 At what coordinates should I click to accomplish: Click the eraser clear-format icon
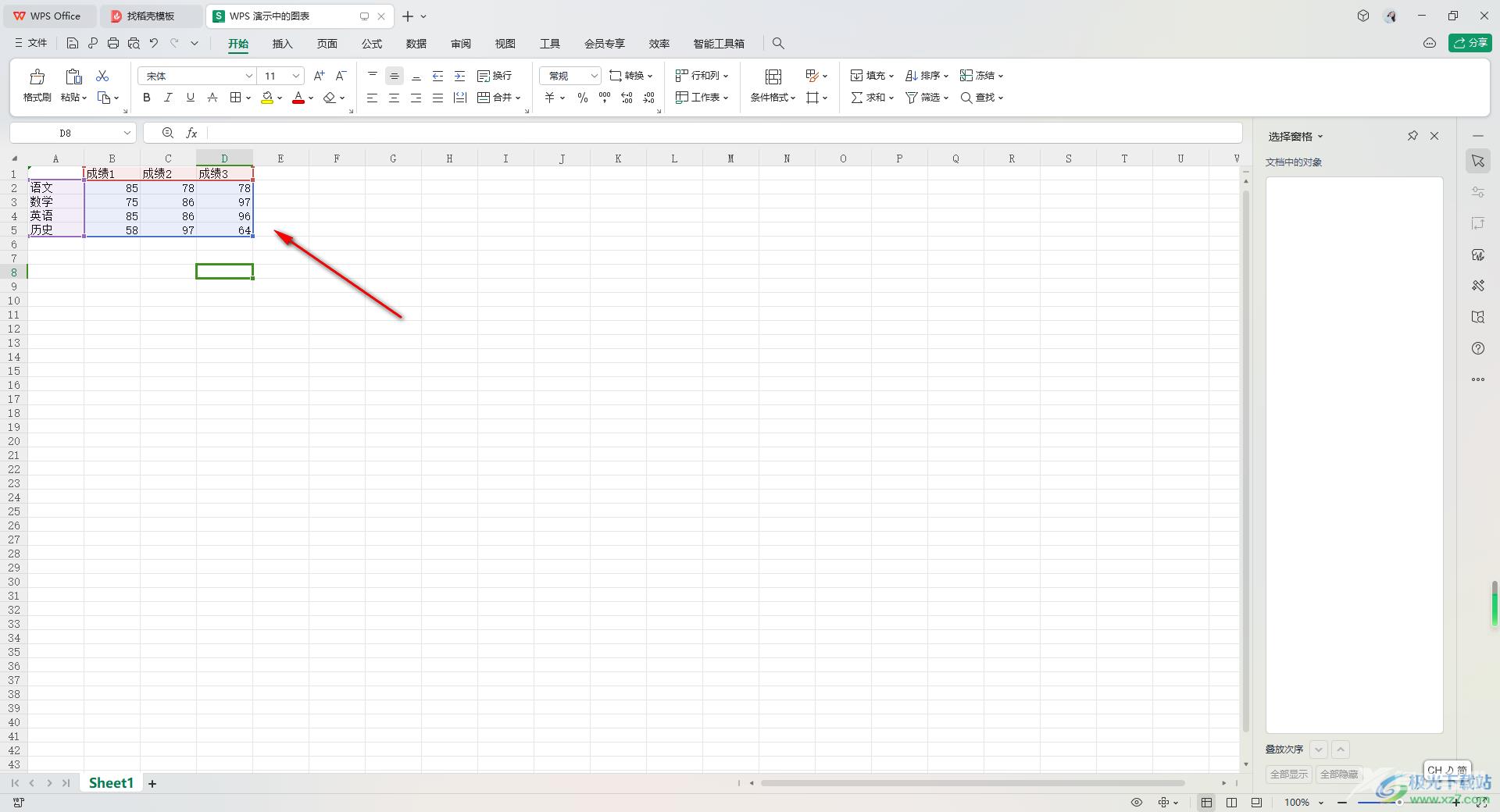click(x=330, y=98)
